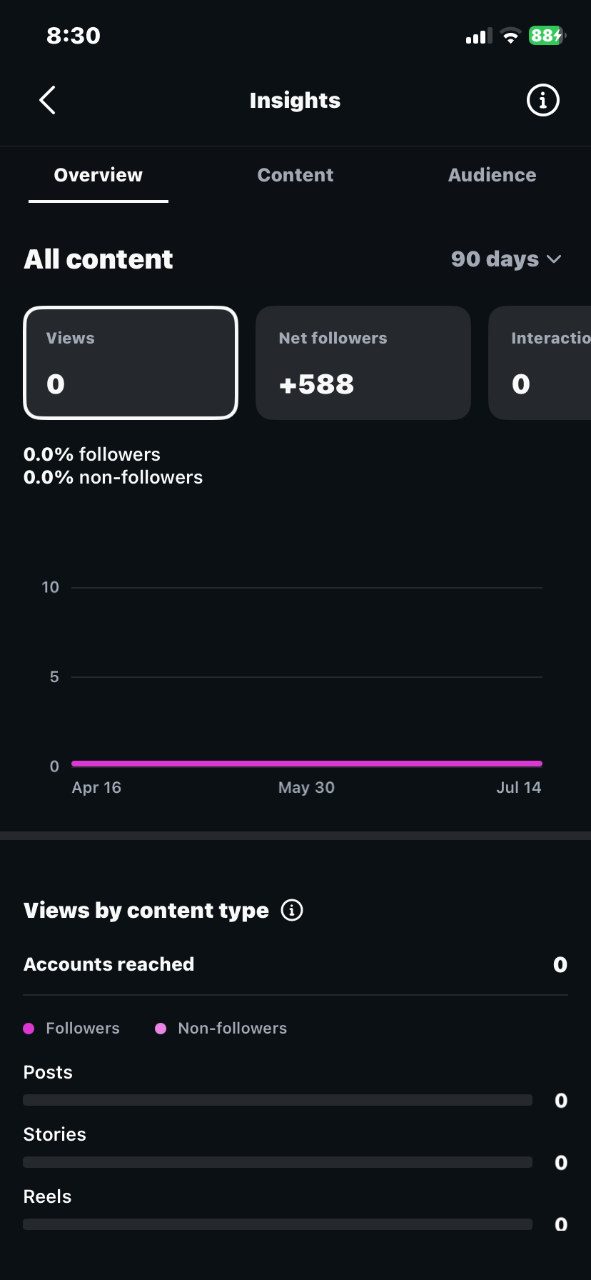Tap the pink line on the chart
The width and height of the screenshot is (591, 1280).
click(307, 764)
